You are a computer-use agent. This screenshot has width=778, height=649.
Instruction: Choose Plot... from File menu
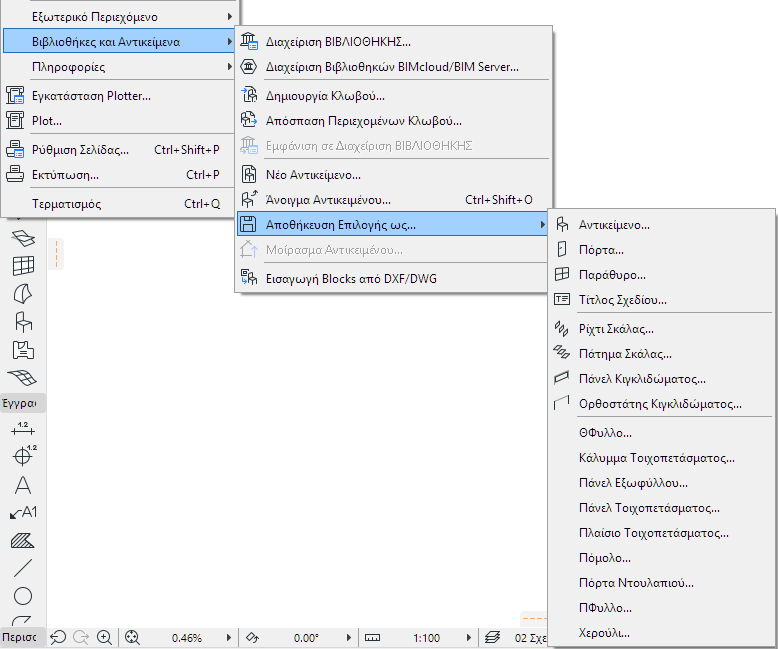tap(119, 121)
